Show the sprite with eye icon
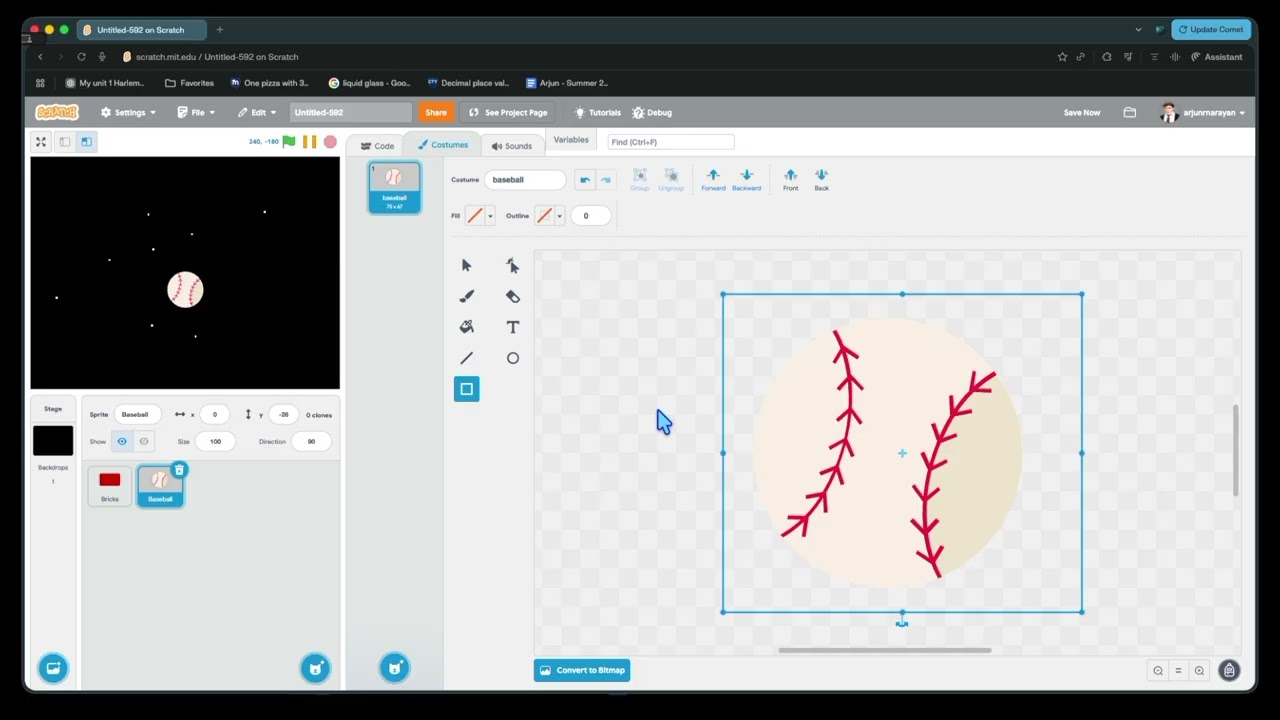The height and width of the screenshot is (720, 1280). click(122, 441)
